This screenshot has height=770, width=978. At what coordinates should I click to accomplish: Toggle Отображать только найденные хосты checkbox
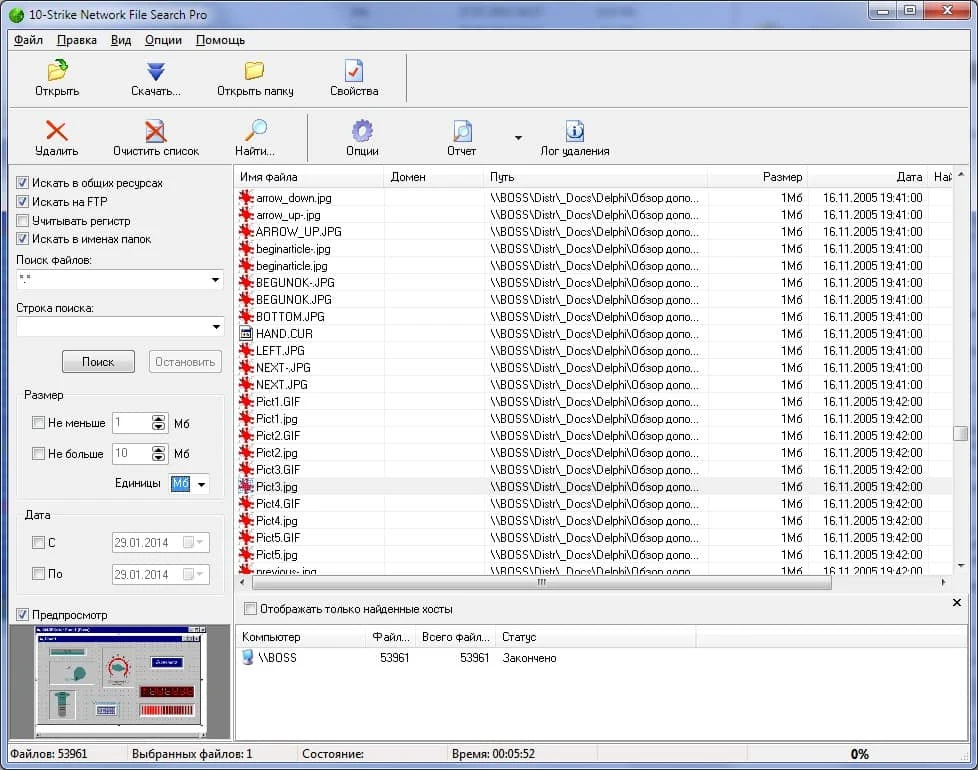[x=250, y=609]
